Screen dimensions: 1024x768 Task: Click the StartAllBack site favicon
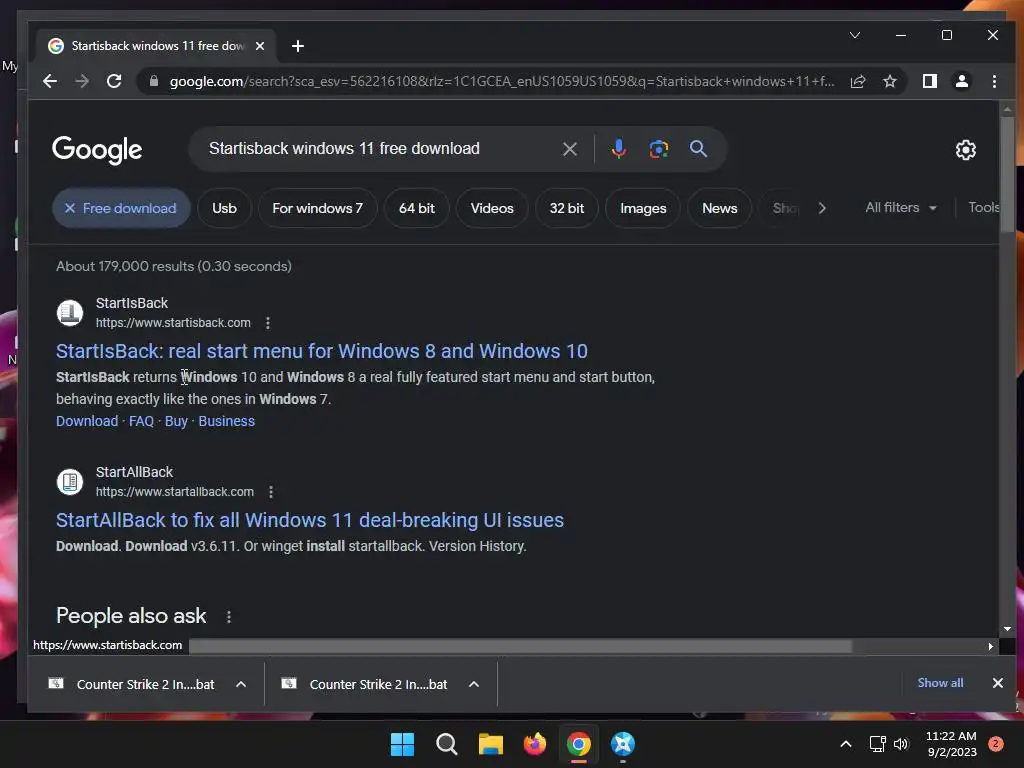click(70, 482)
